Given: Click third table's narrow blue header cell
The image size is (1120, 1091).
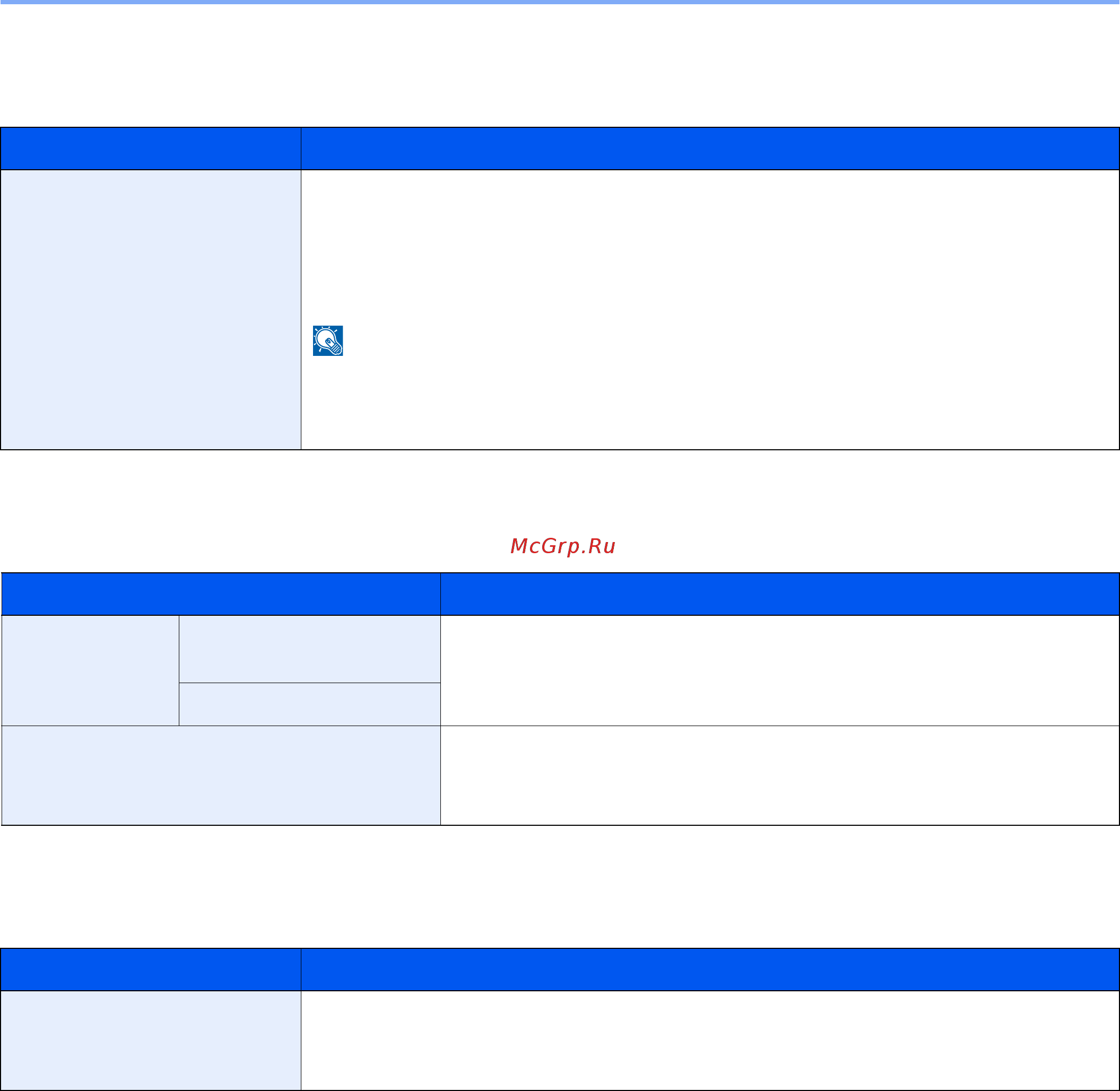Looking at the screenshot, I should tap(151, 970).
